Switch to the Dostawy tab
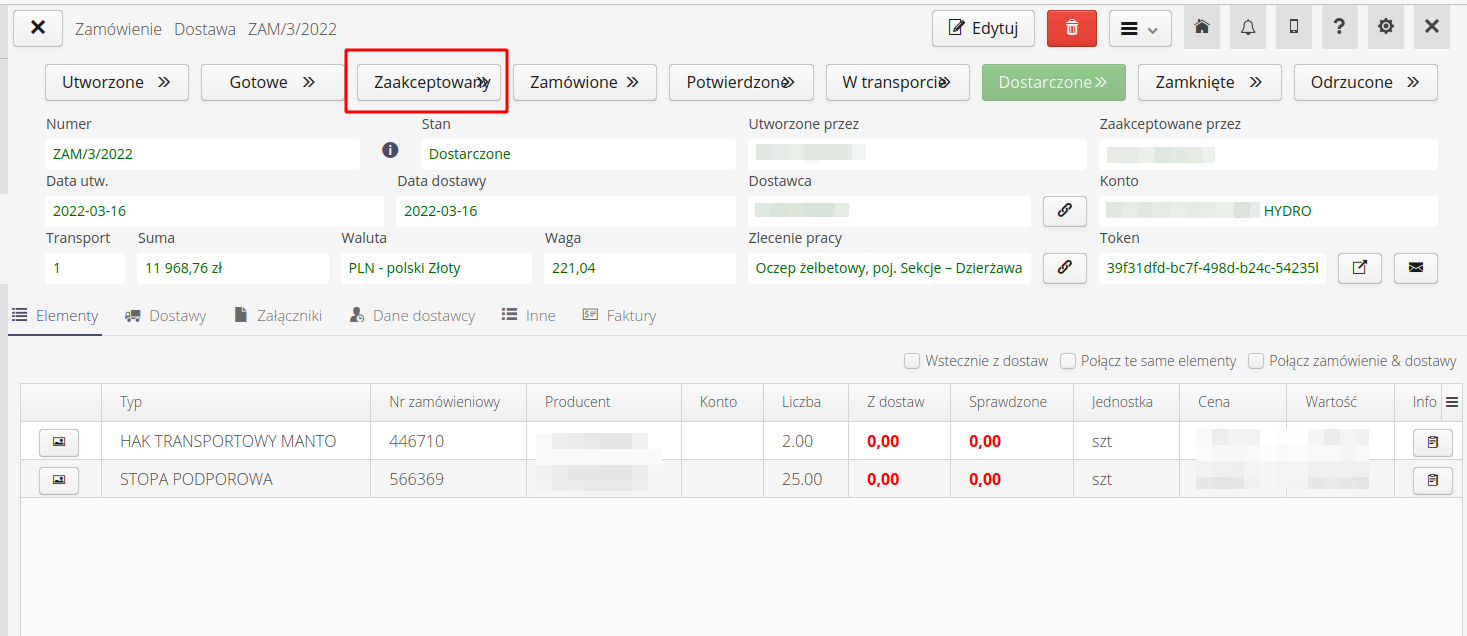Viewport: 1467px width, 636px height. 165,314
